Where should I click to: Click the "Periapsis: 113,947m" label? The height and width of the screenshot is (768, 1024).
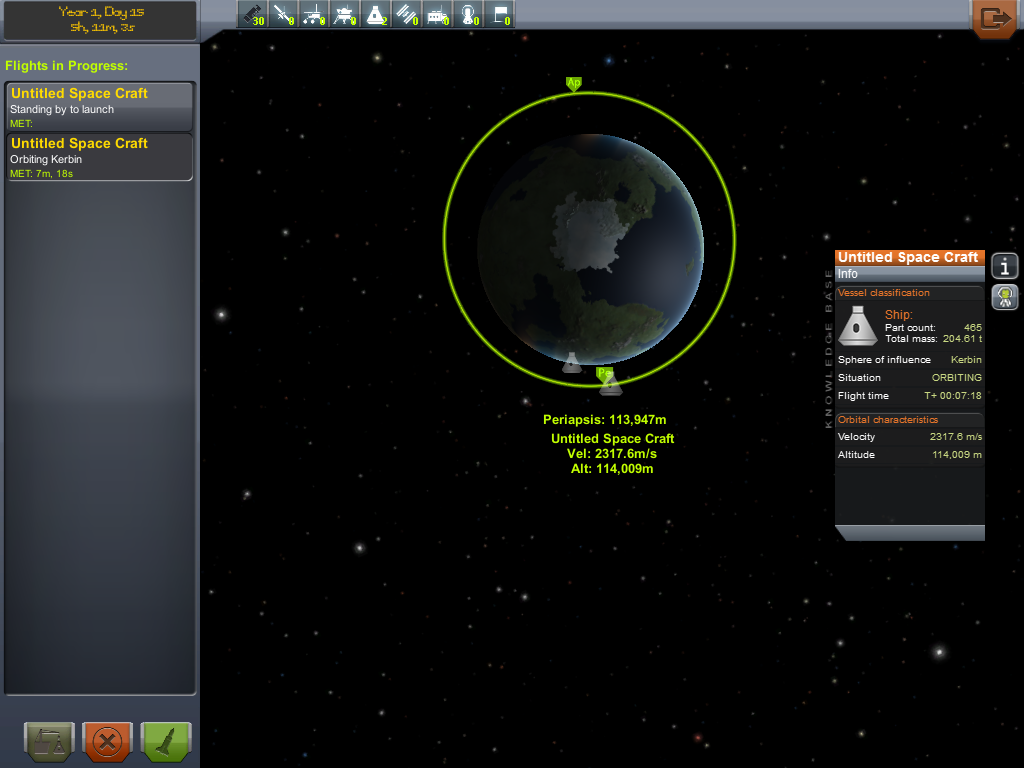click(605, 420)
